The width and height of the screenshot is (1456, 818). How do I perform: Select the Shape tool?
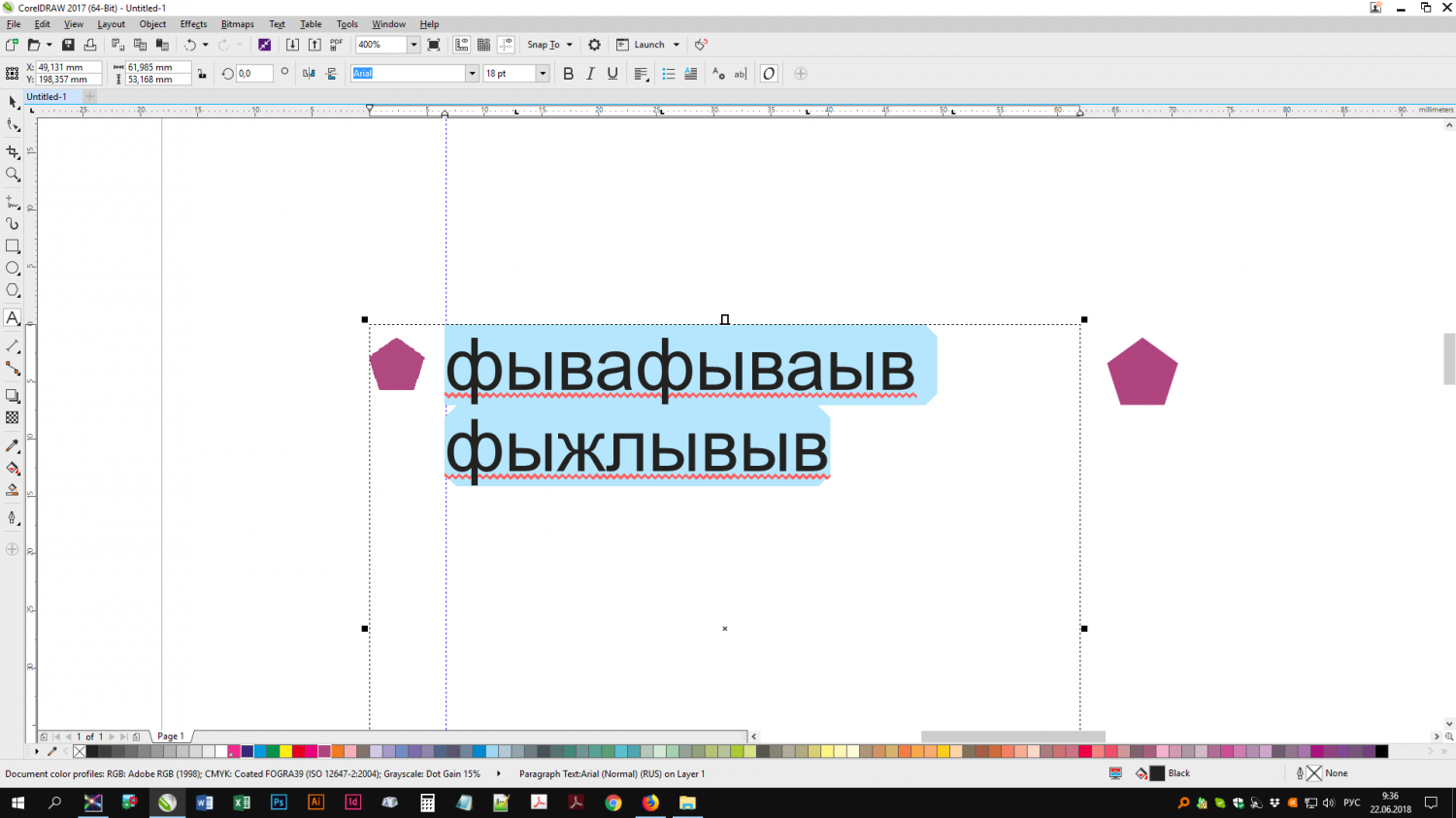[x=13, y=125]
